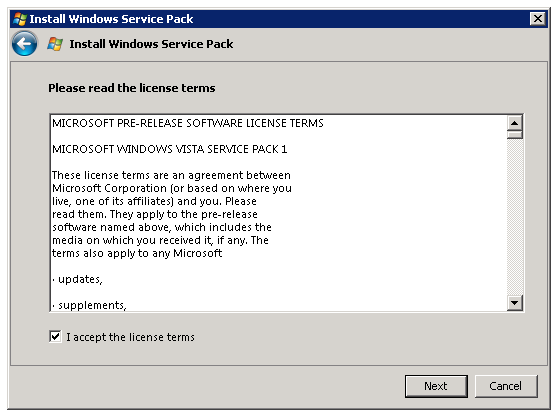Click the blue back arrow button
559x416 pixels.
point(24,43)
